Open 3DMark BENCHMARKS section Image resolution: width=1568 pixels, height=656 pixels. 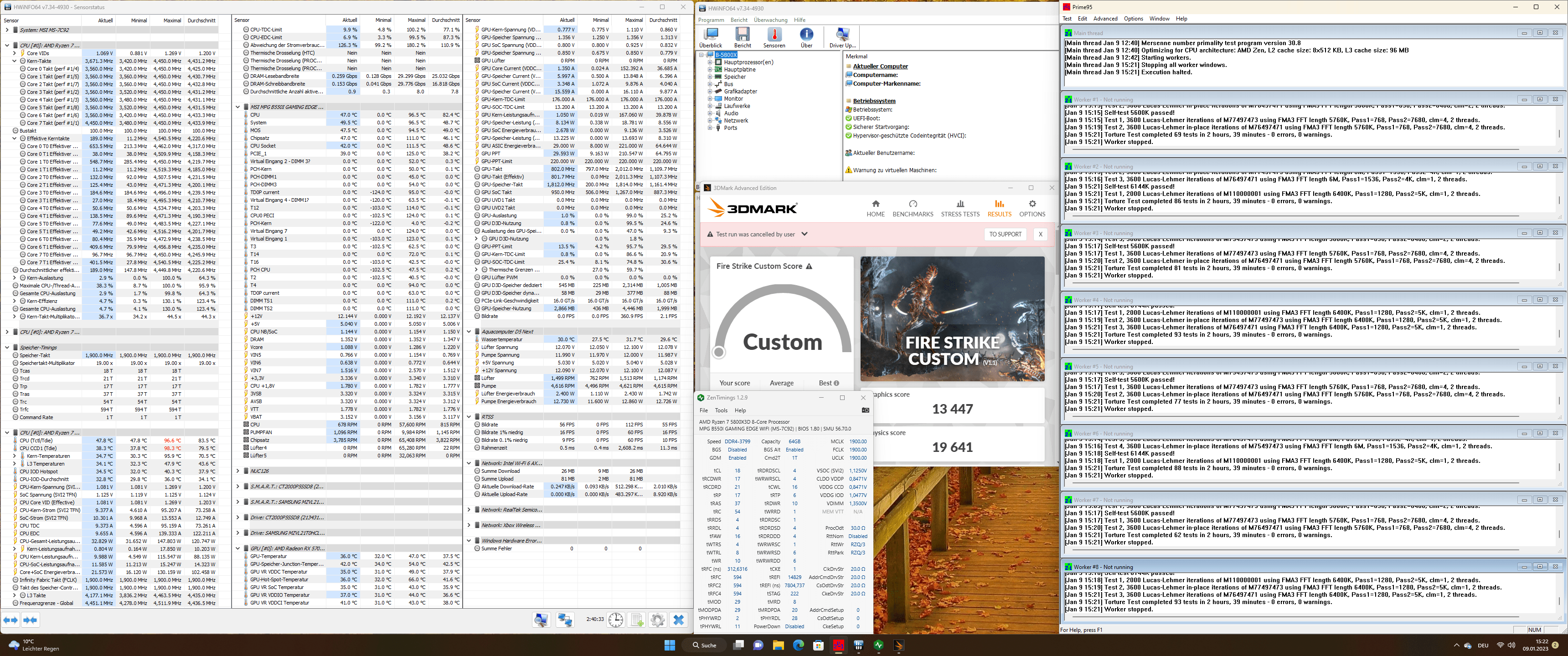913,208
